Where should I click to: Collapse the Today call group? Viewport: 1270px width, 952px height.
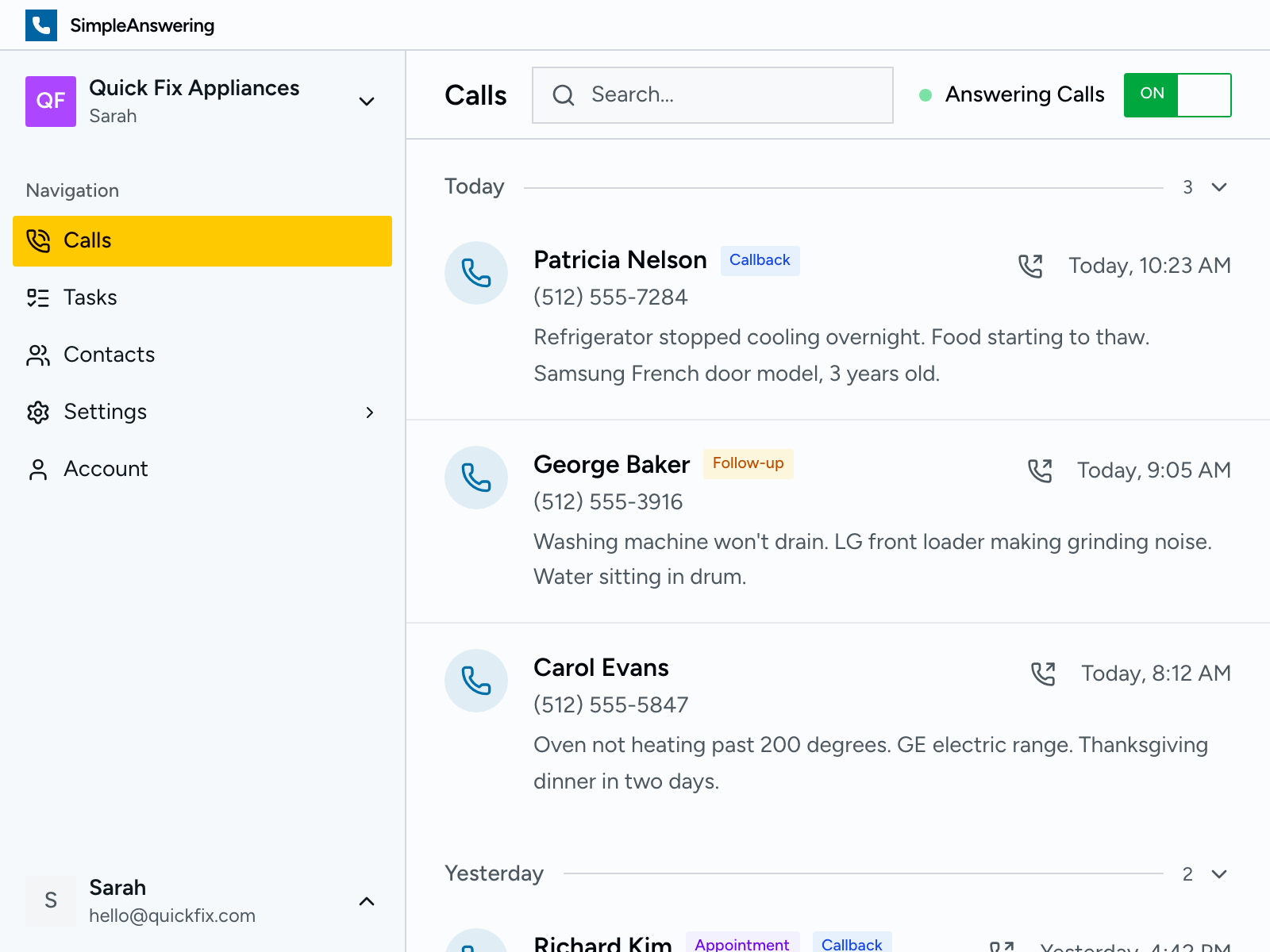[1218, 187]
